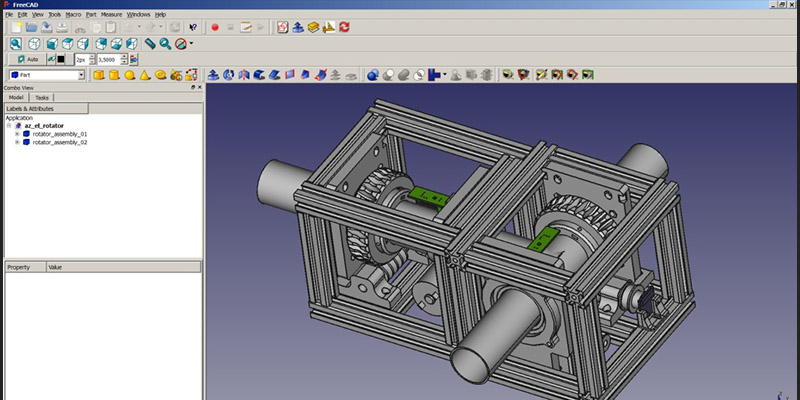800x400 pixels.
Task: Click the red macro record button
Action: point(214,27)
